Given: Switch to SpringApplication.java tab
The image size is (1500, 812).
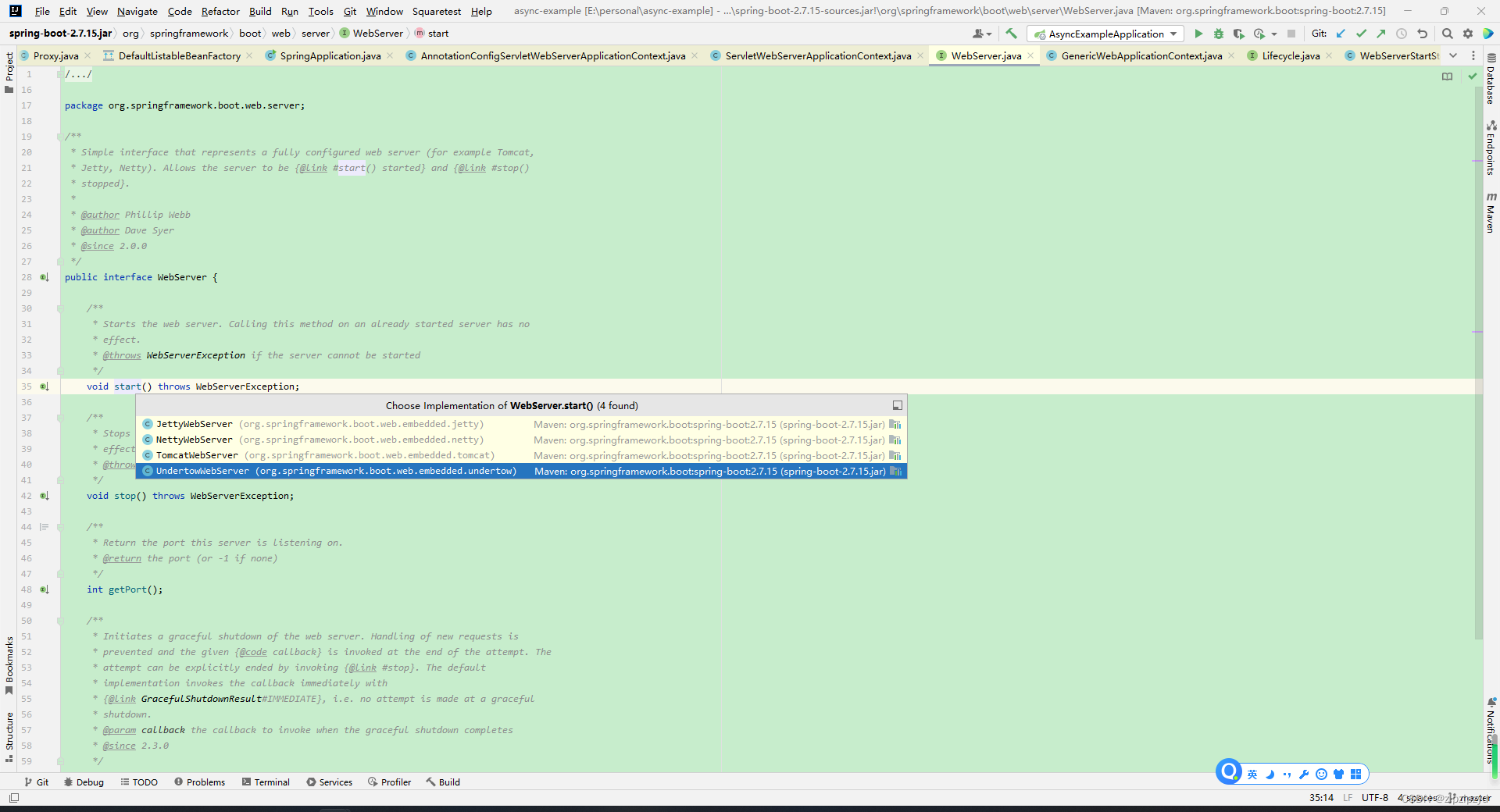Looking at the screenshot, I should click(x=330, y=55).
